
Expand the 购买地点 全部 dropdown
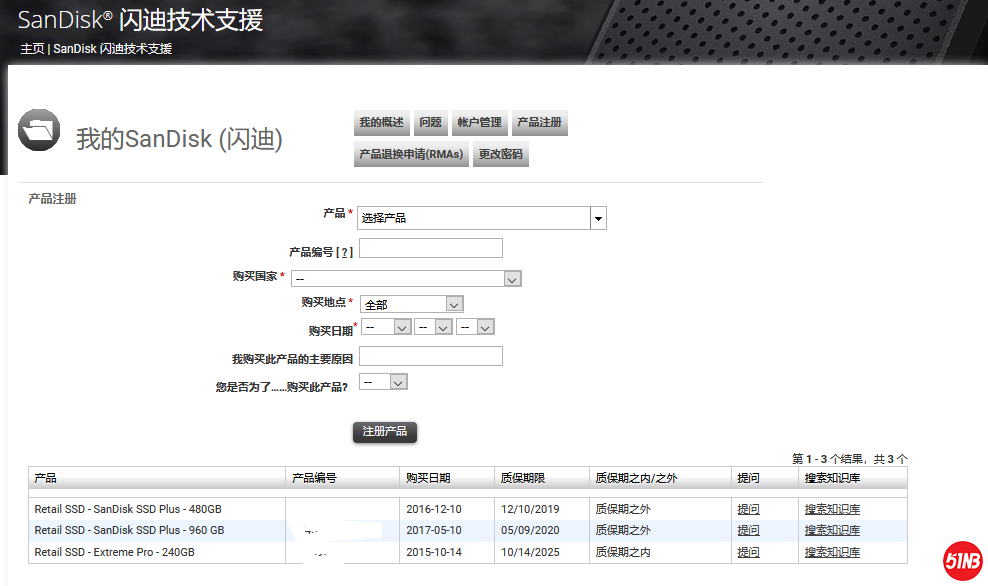pos(411,304)
